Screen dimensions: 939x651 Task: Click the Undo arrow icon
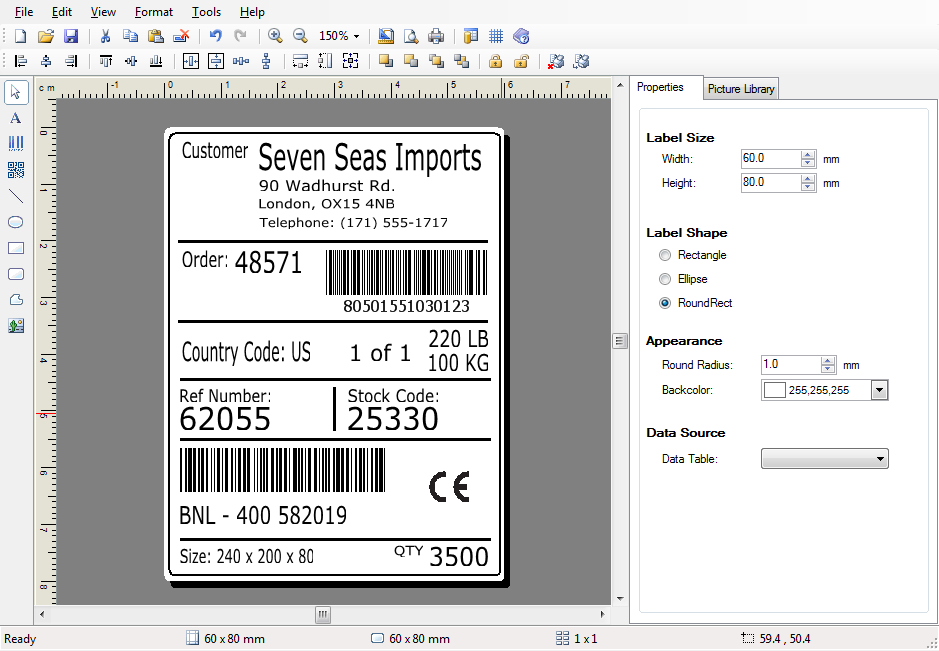[x=215, y=36]
